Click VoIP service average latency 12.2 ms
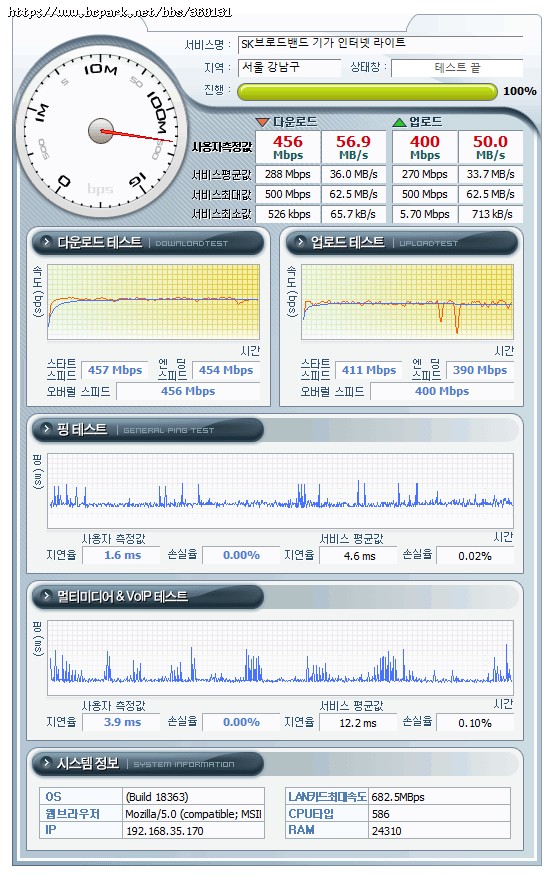Viewport: 549px width, 876px height. pos(360,723)
